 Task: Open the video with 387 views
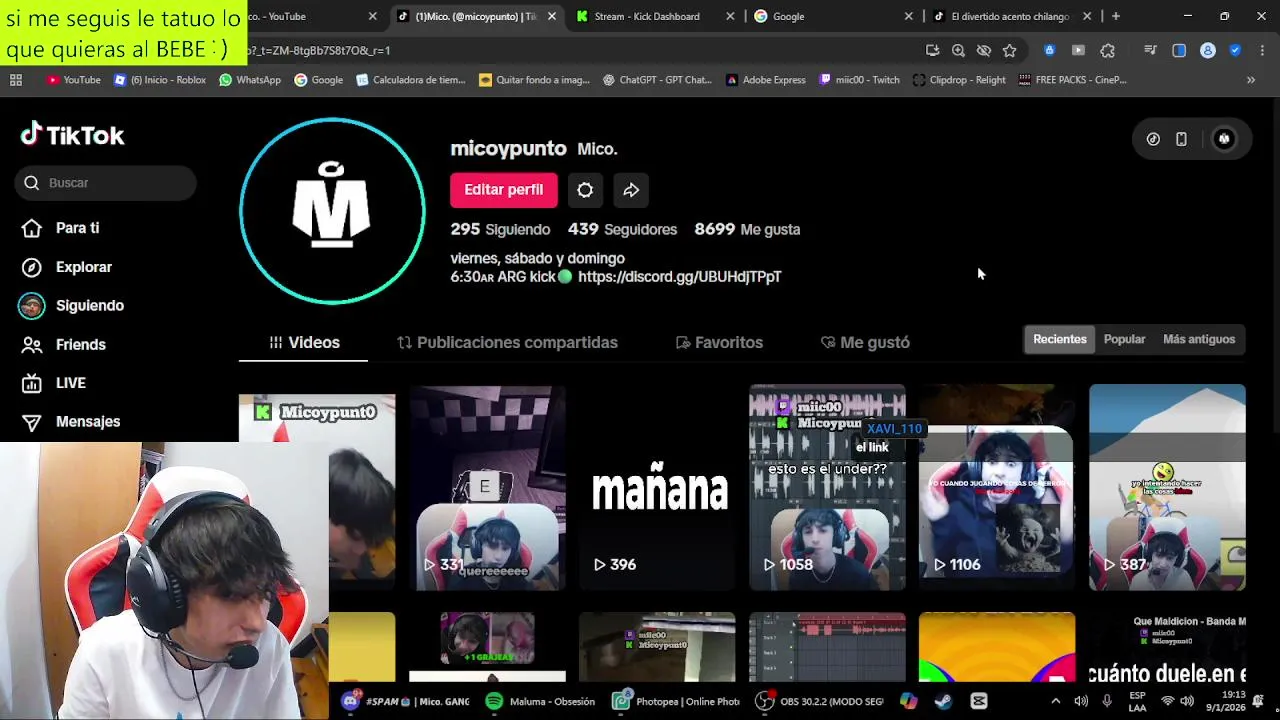1167,487
